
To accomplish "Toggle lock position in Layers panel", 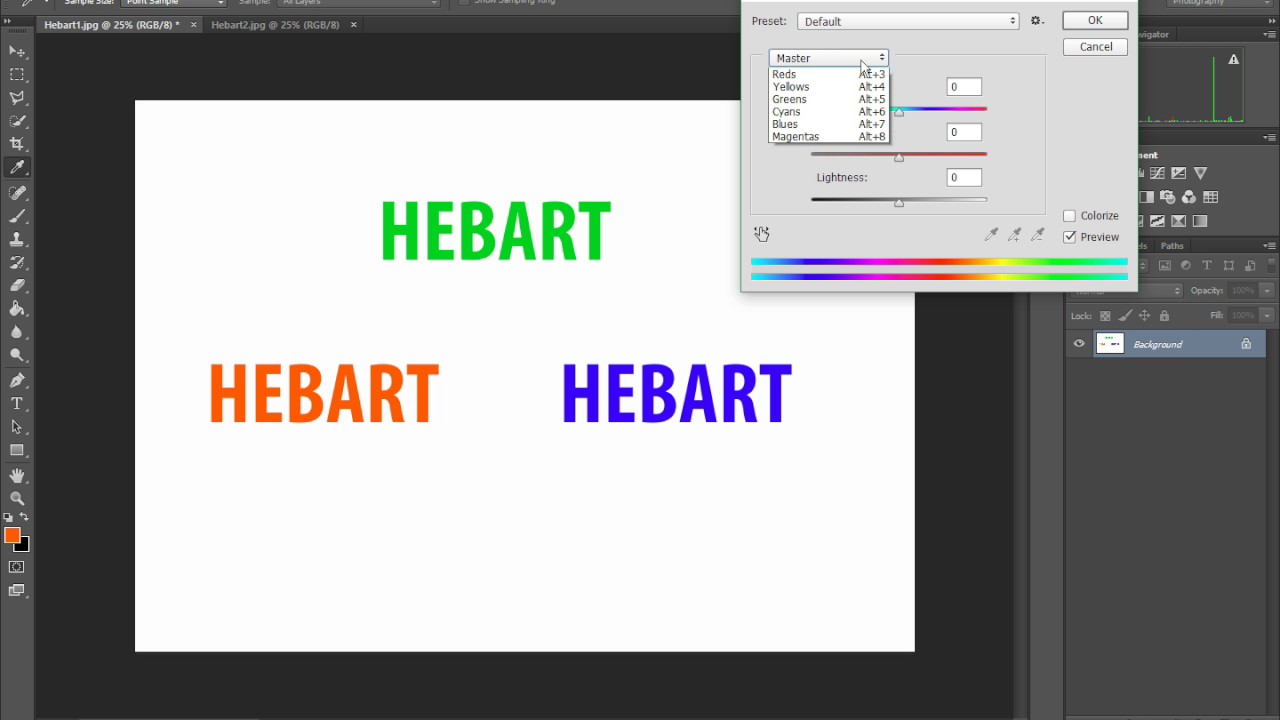I will [x=1144, y=316].
